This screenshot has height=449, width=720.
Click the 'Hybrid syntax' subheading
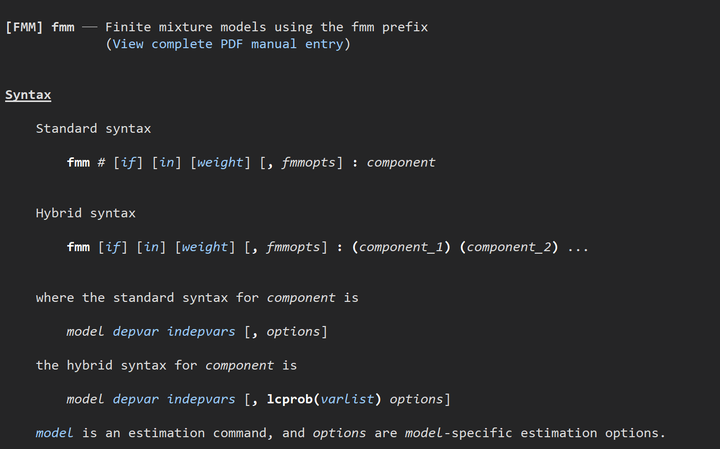86,213
